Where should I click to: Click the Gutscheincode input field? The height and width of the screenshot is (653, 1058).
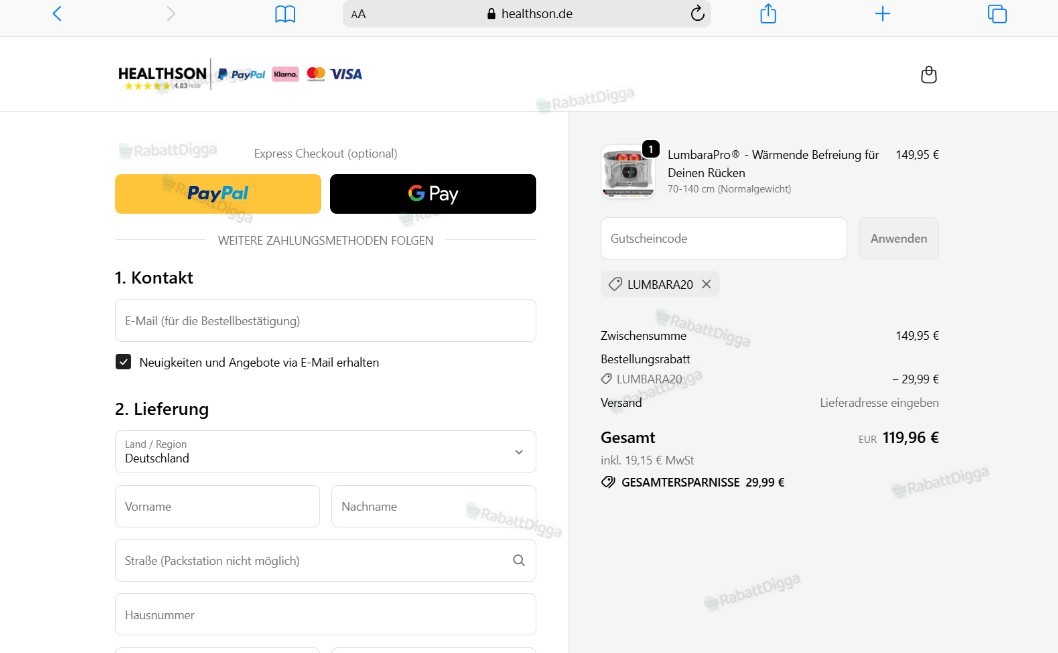(723, 238)
